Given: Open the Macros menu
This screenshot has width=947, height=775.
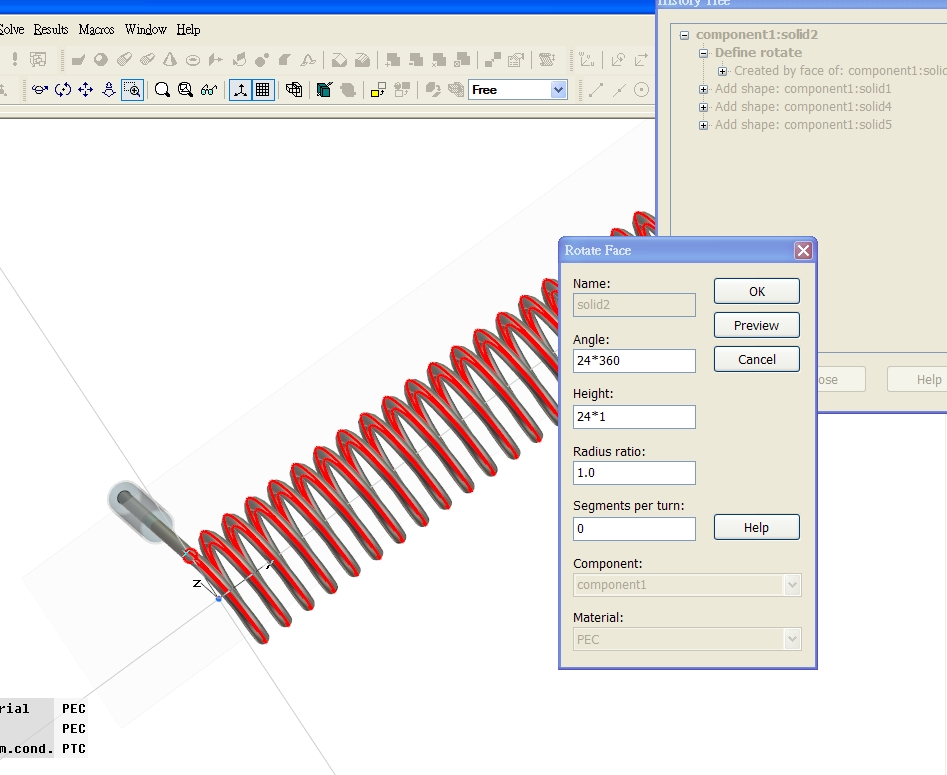Looking at the screenshot, I should 96,29.
